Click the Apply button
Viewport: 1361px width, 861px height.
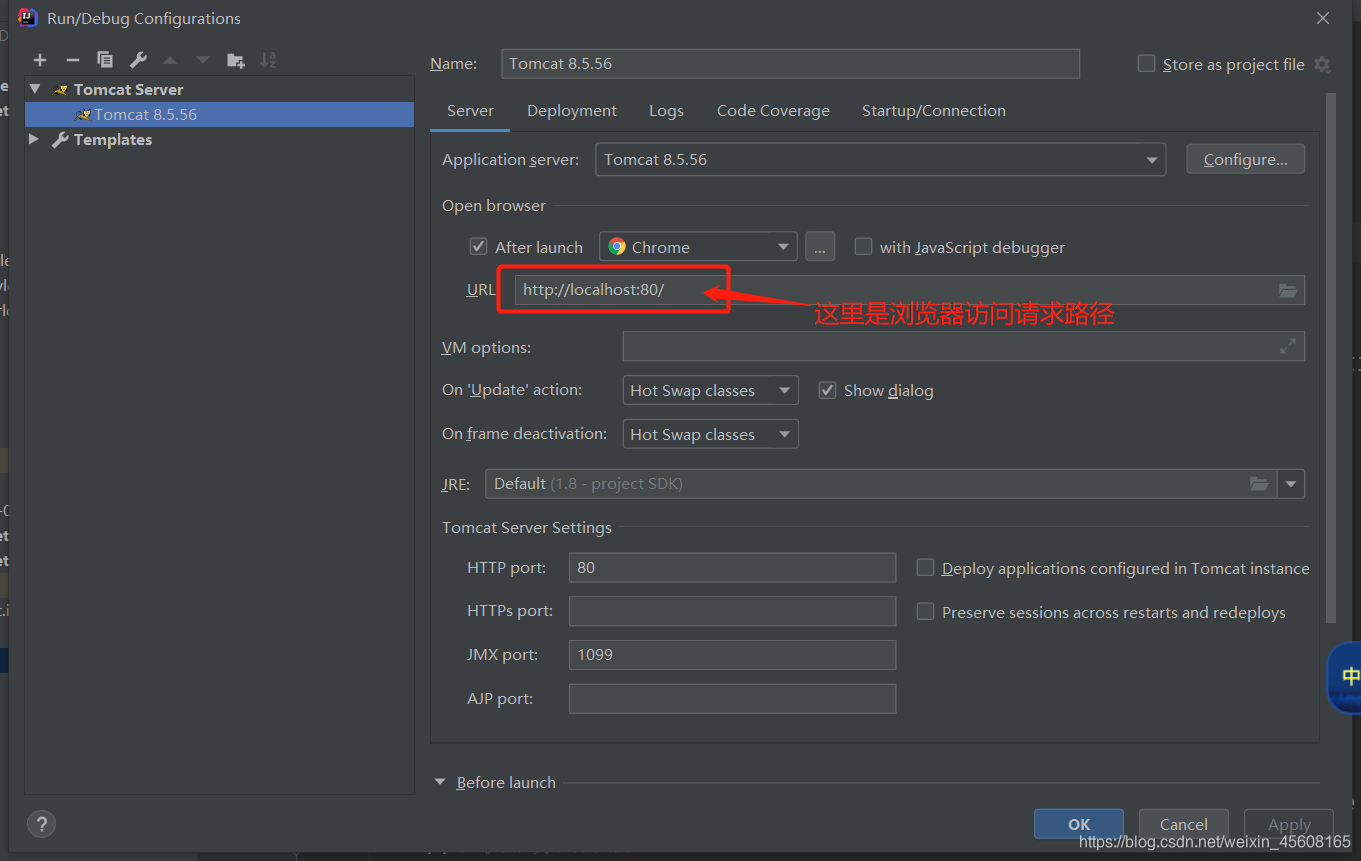coord(1289,824)
